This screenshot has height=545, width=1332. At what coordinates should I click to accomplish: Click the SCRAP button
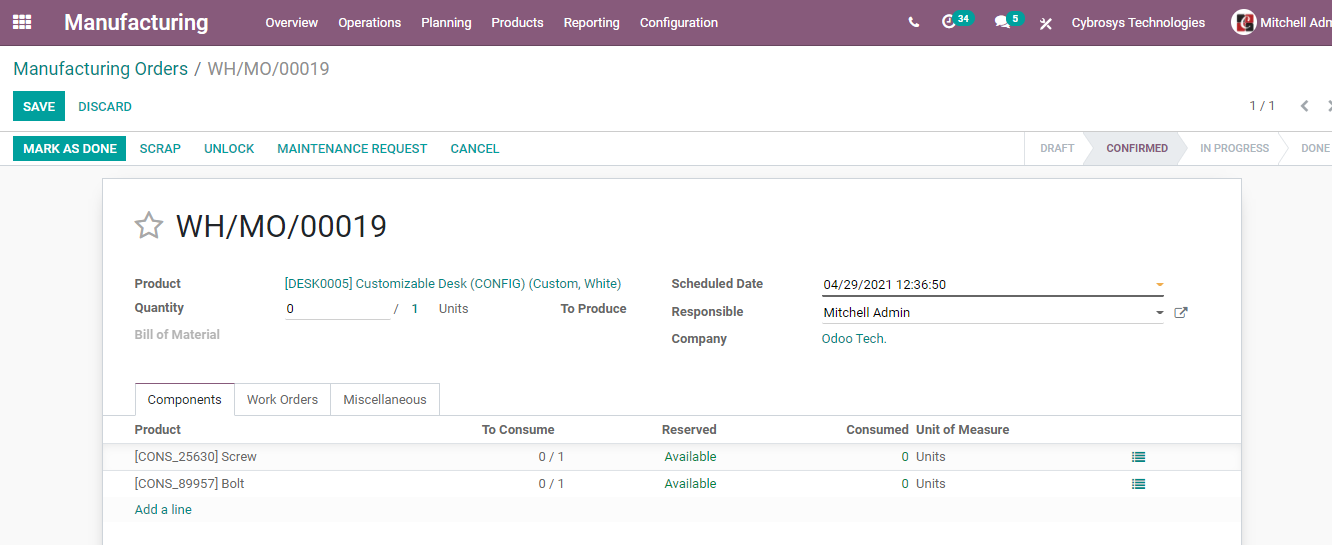click(160, 148)
